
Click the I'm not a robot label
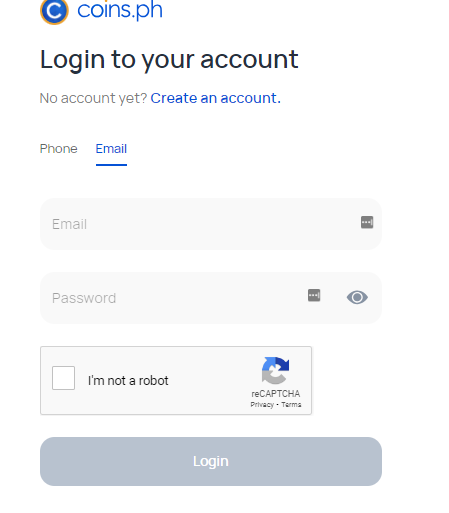(x=128, y=381)
